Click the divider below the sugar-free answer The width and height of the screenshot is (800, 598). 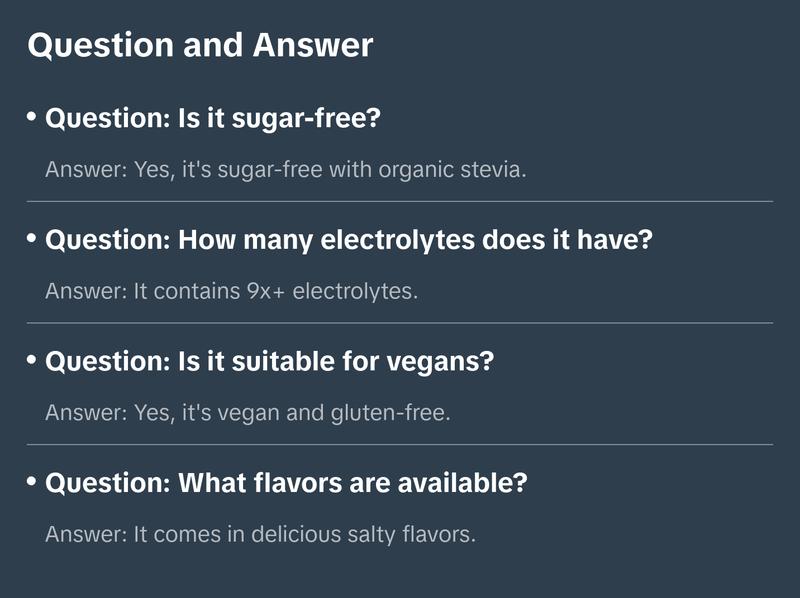[x=400, y=201]
